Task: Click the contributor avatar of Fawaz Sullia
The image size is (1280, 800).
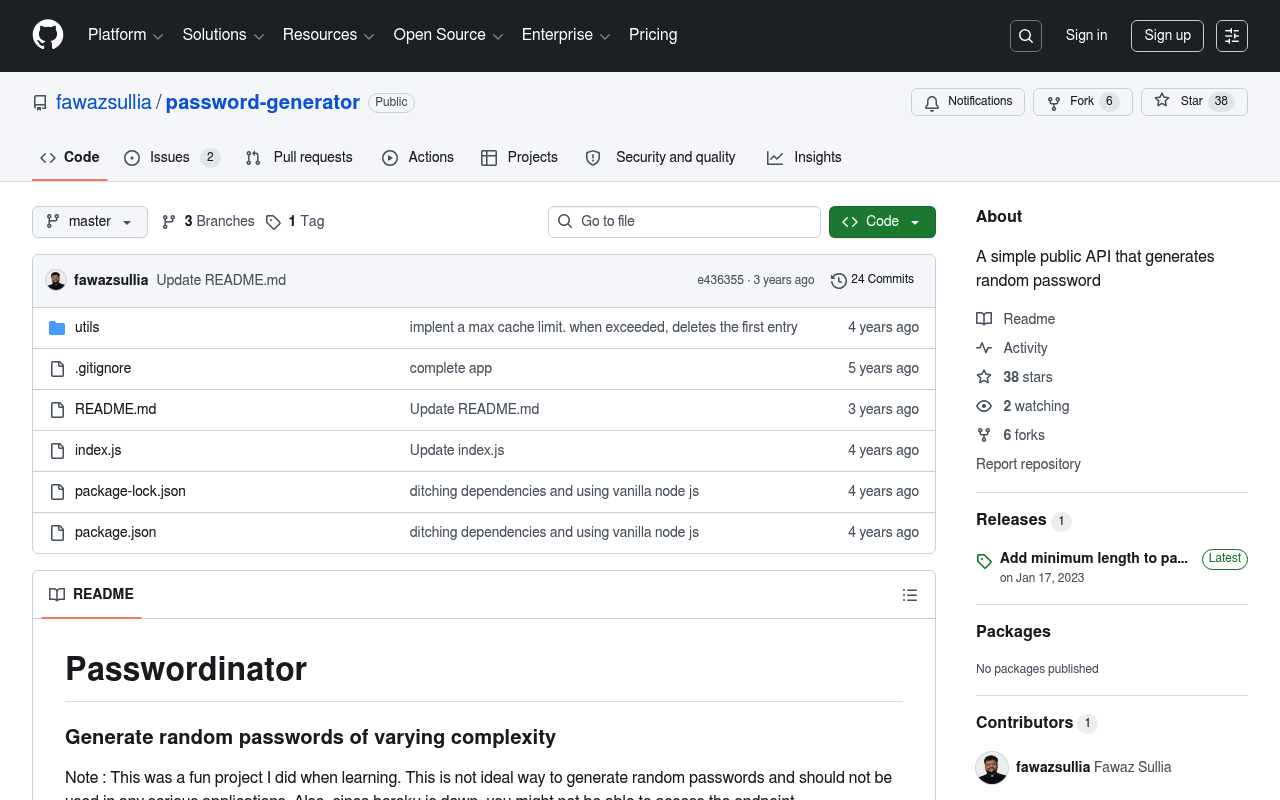Action: [992, 768]
